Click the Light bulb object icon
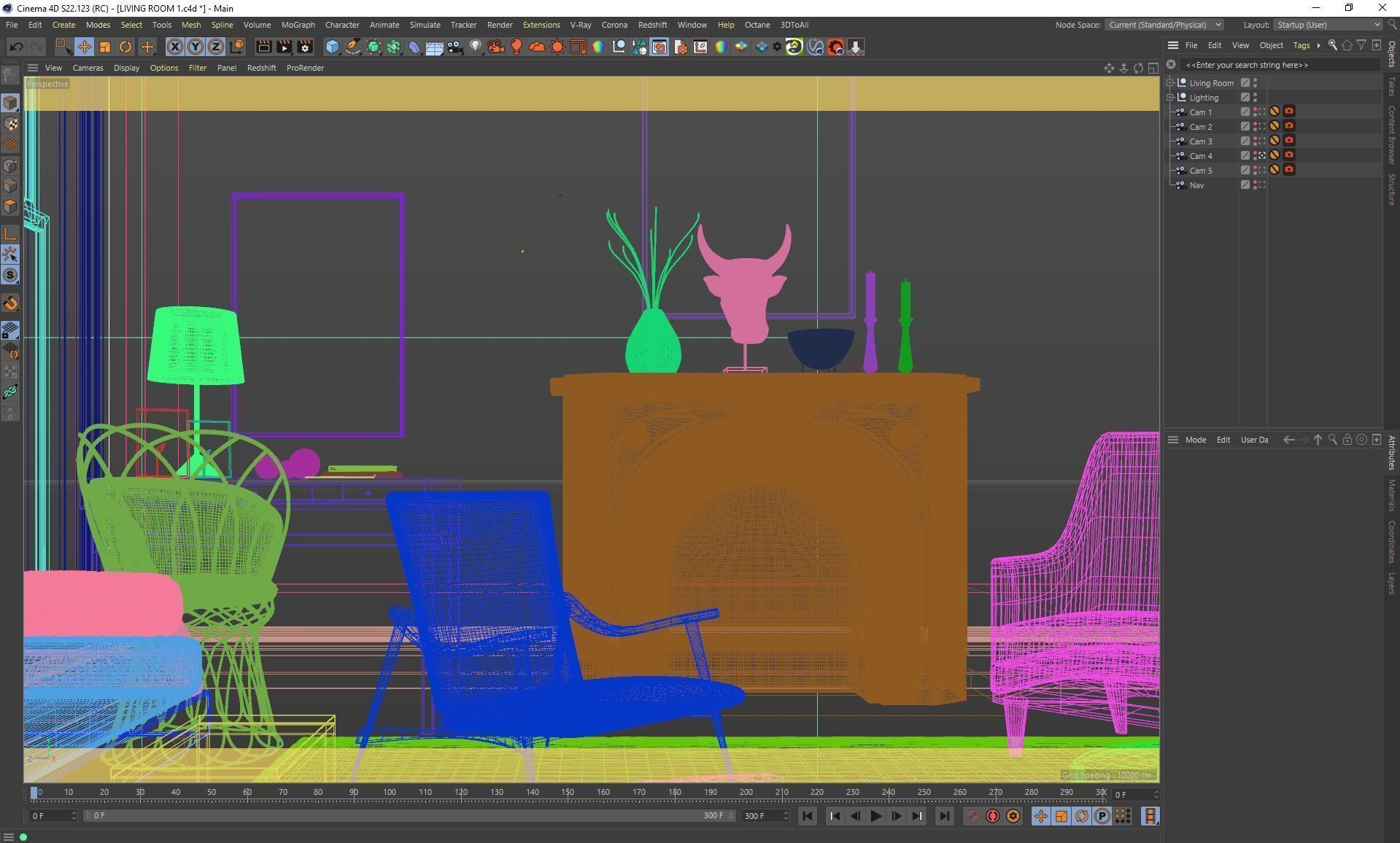This screenshot has width=1400, height=843. tap(476, 47)
